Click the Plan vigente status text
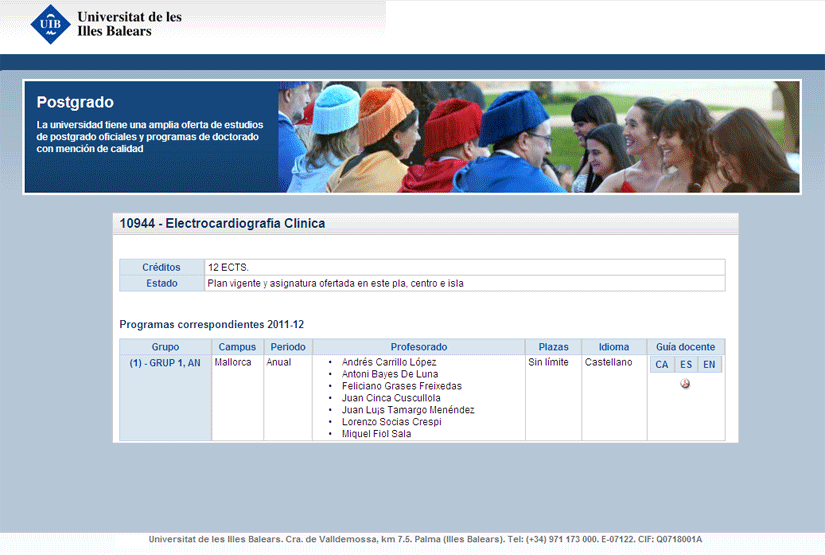This screenshot has height=555, width=825. (x=335, y=284)
